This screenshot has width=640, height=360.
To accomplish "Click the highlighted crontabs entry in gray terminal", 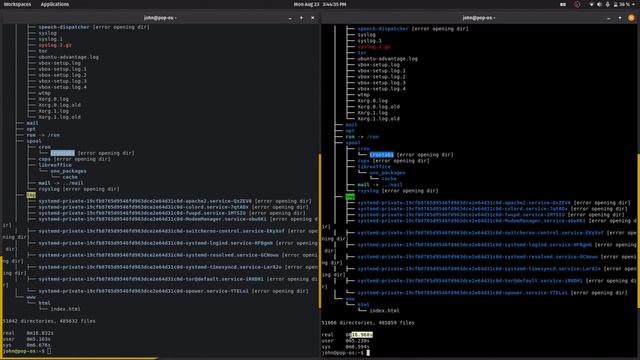I will click(63, 153).
